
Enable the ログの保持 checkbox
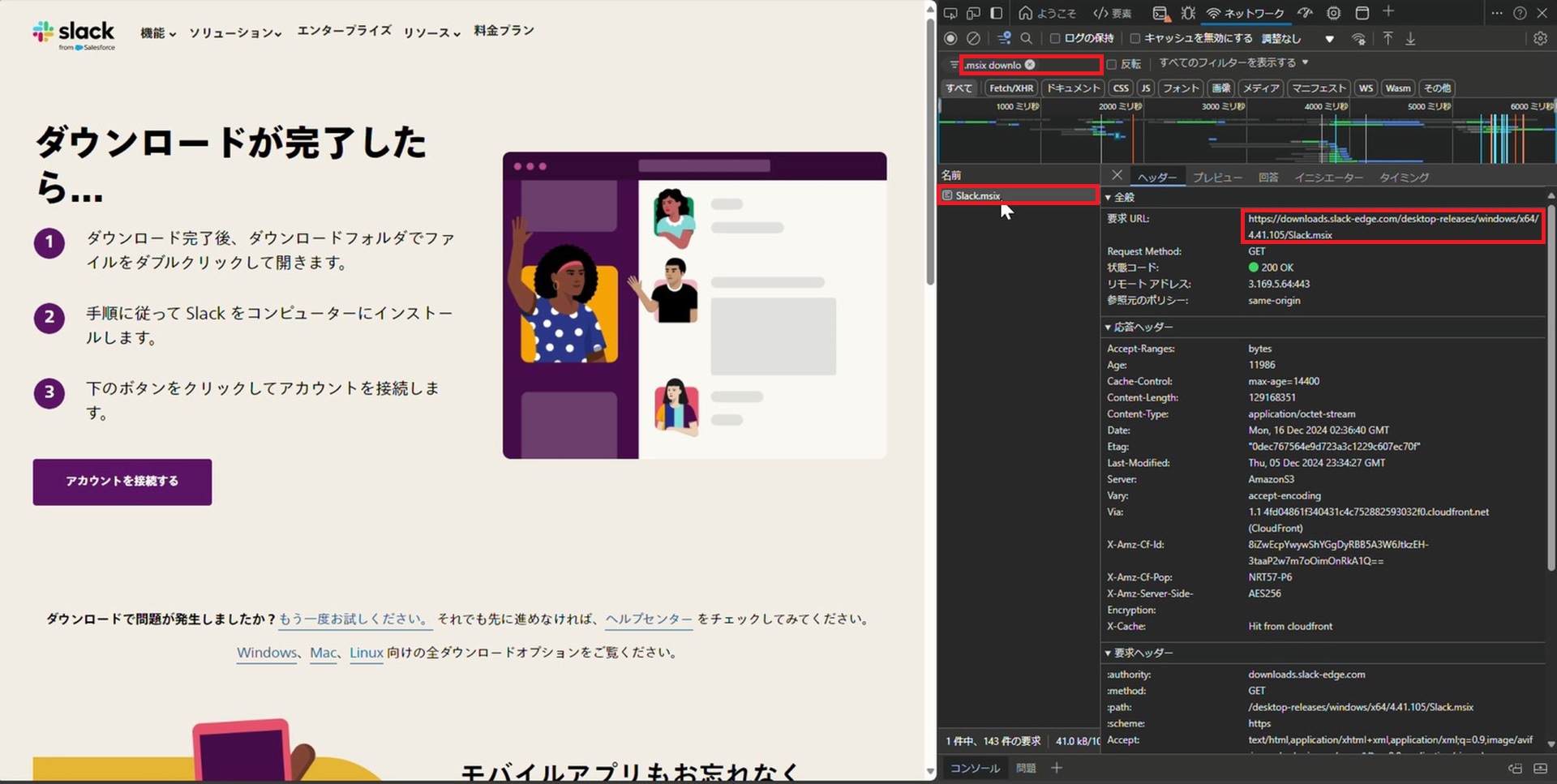click(1055, 38)
